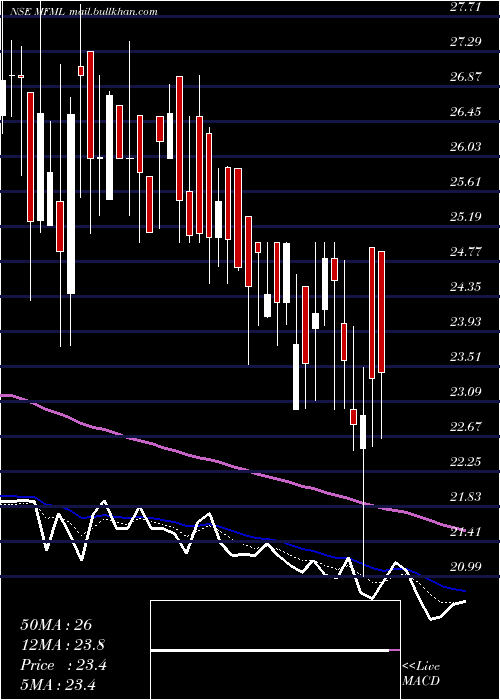Click the 26.03 price axis label
The image size is (500, 700).
466,146
